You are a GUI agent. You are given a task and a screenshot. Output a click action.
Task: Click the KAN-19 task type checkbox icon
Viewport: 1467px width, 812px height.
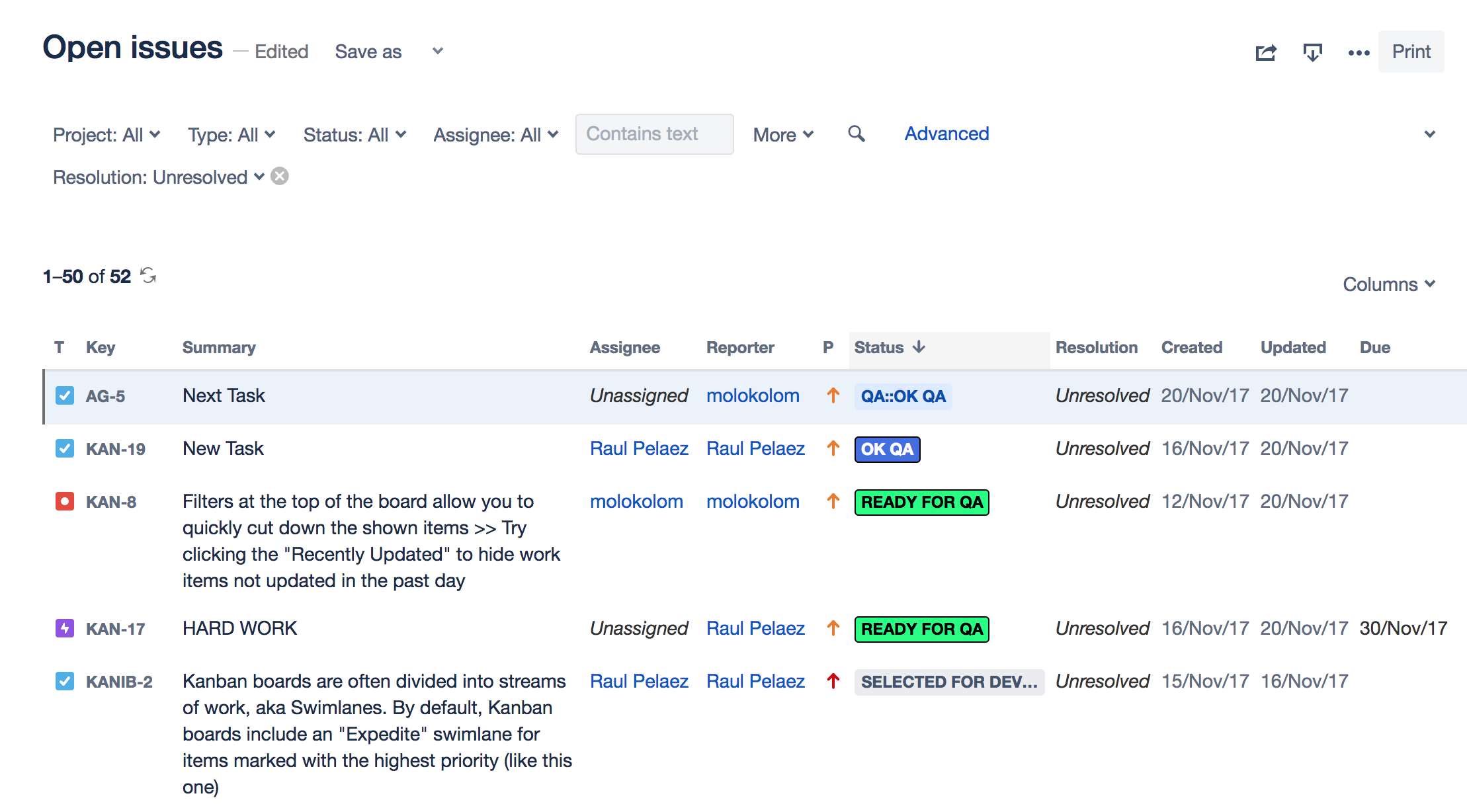click(65, 448)
